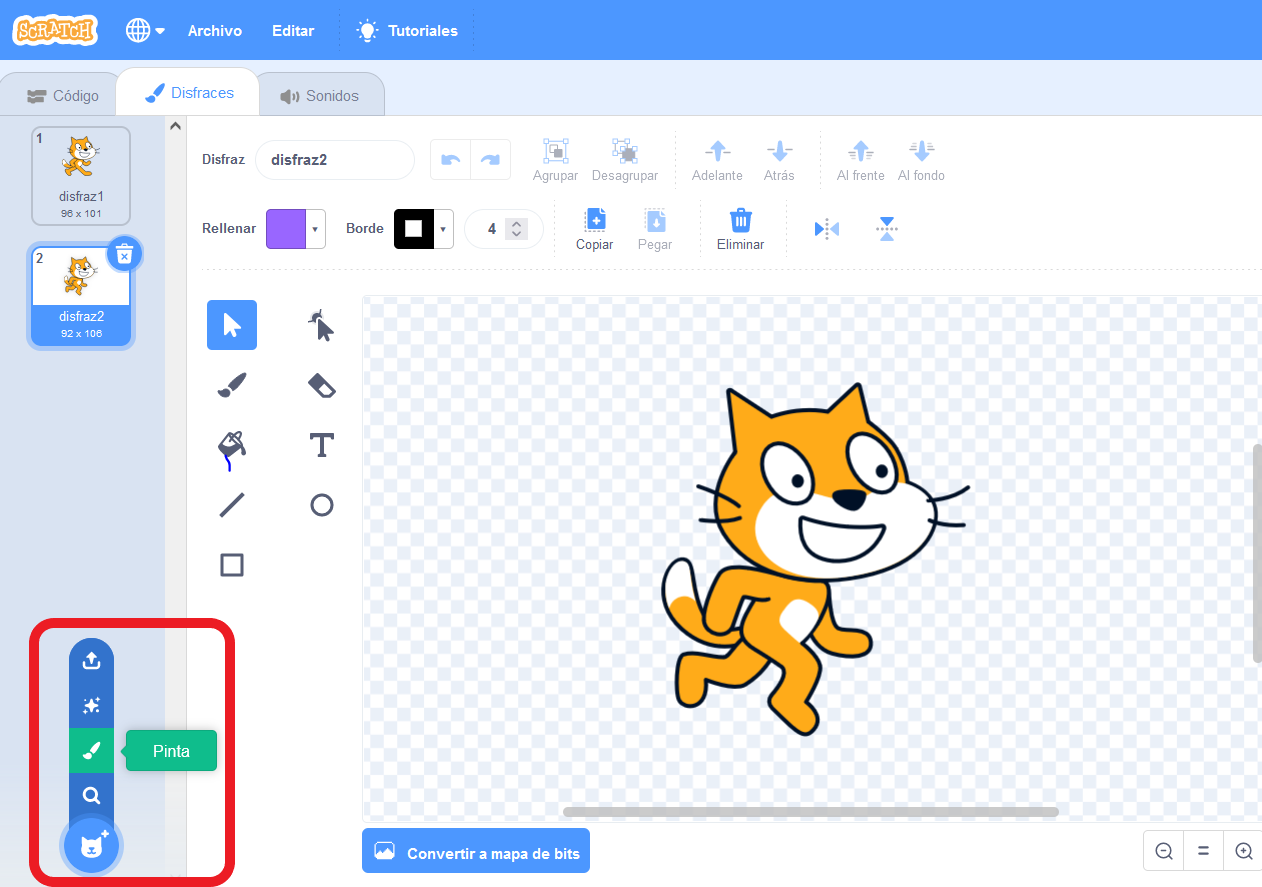This screenshot has width=1262, height=887.
Task: Flip the costume horizontally
Action: click(827, 229)
